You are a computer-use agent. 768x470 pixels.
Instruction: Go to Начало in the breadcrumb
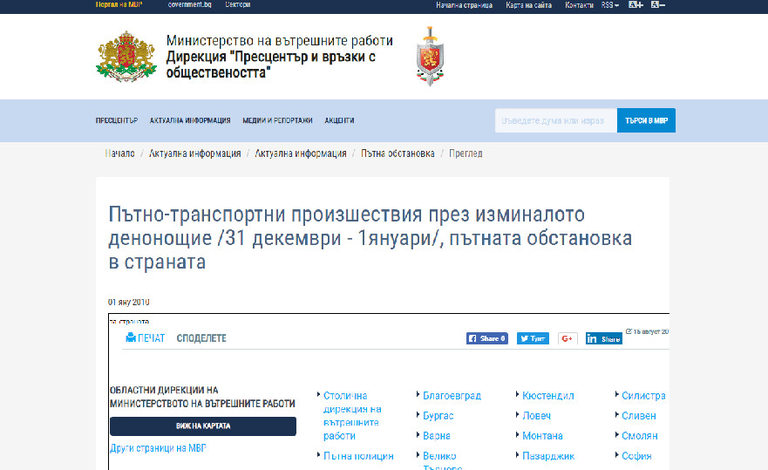coord(120,154)
